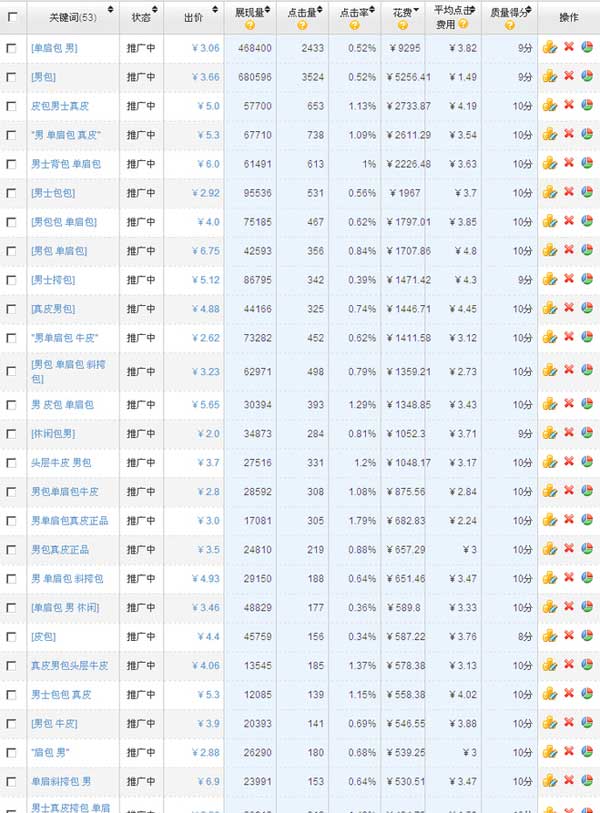
Task: Open pie chart report for 皮包男士真皮
Action: (x=587, y=105)
